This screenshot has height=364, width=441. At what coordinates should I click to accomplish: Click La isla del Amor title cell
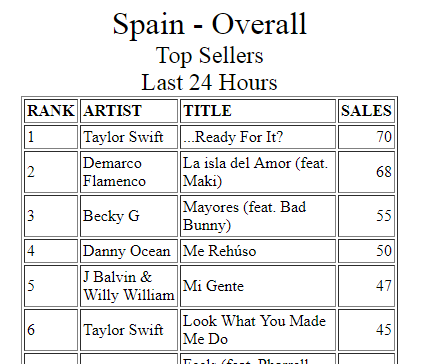pyautogui.click(x=258, y=172)
